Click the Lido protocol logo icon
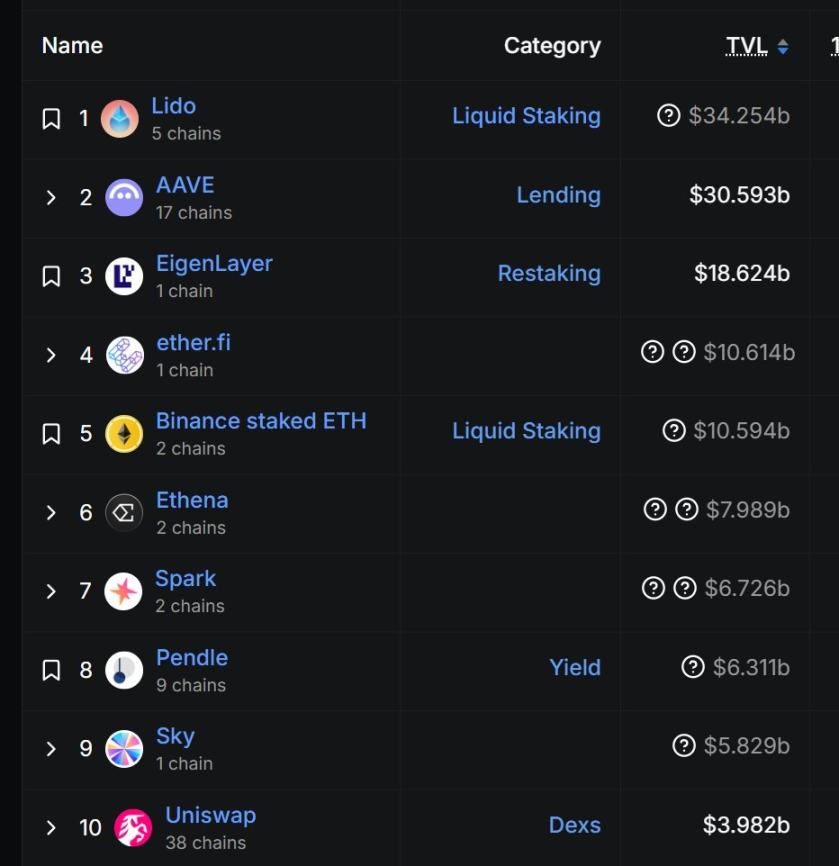Viewport: 839px width, 866px height. tap(120, 119)
